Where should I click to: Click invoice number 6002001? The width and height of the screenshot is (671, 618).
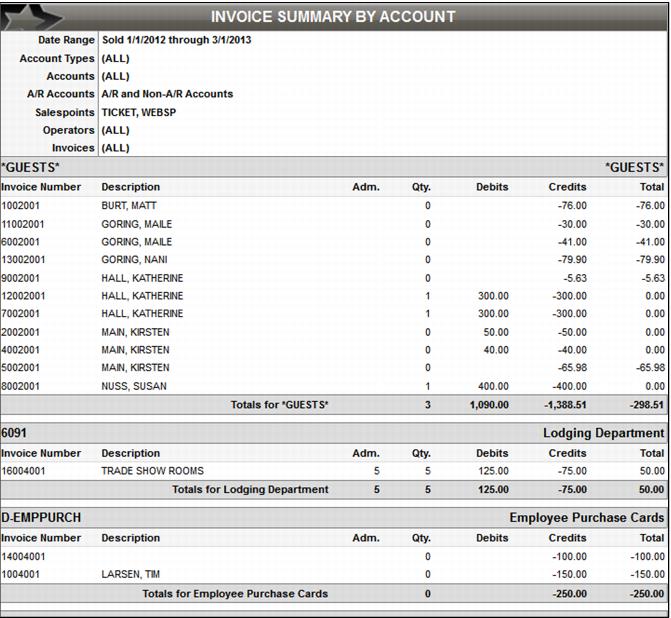21,242
